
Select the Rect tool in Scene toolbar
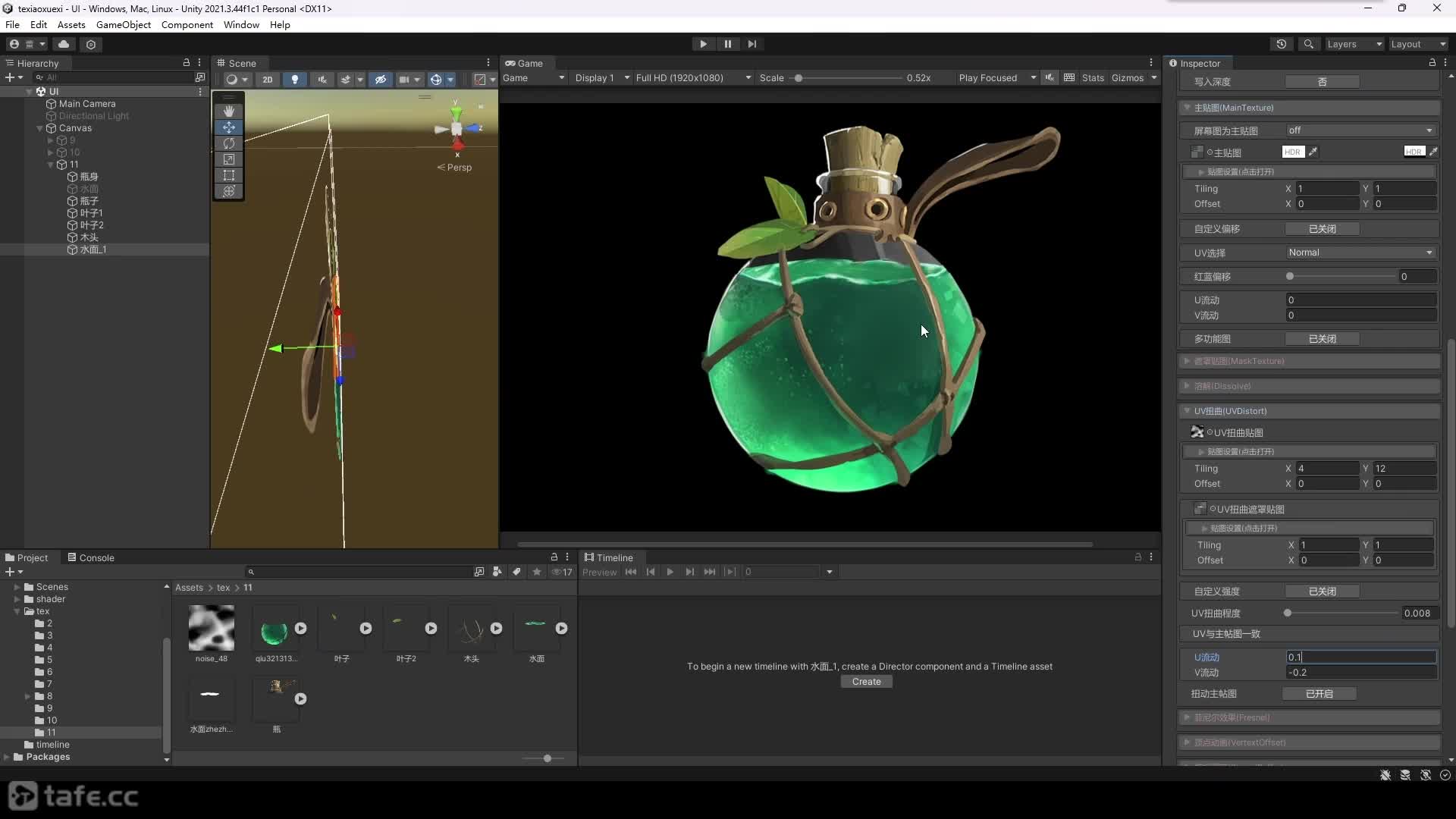[229, 175]
